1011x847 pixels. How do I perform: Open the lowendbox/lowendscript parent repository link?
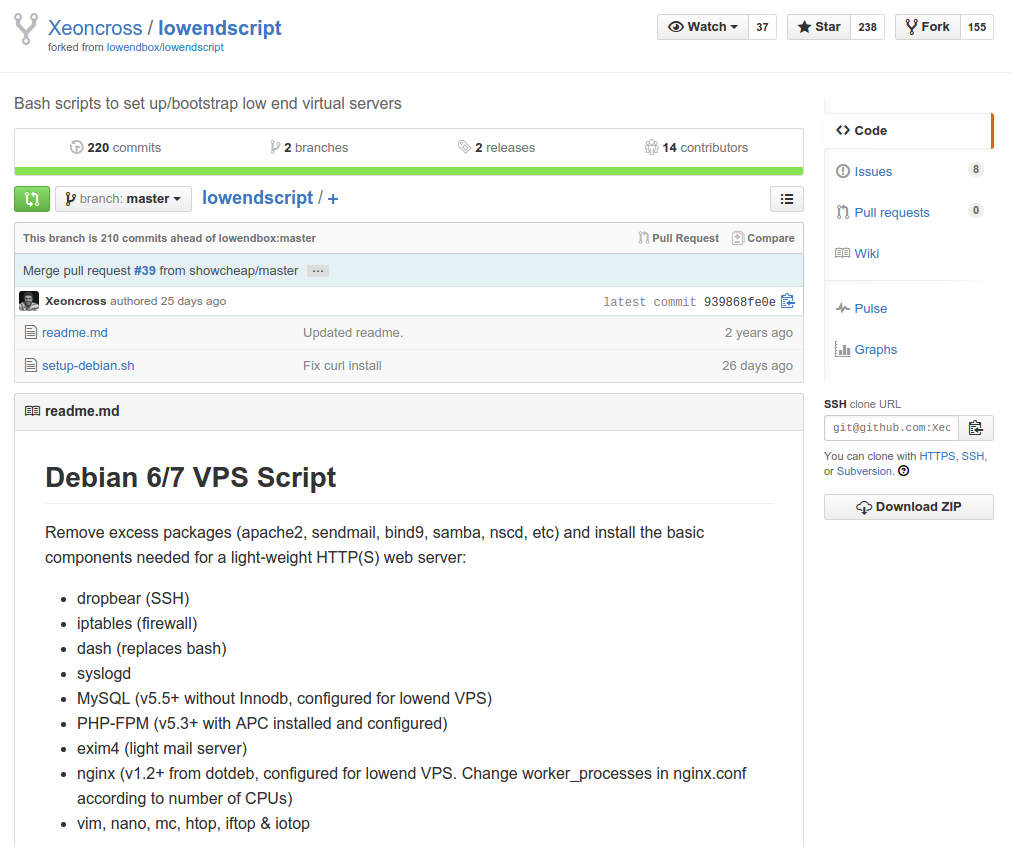(x=165, y=47)
